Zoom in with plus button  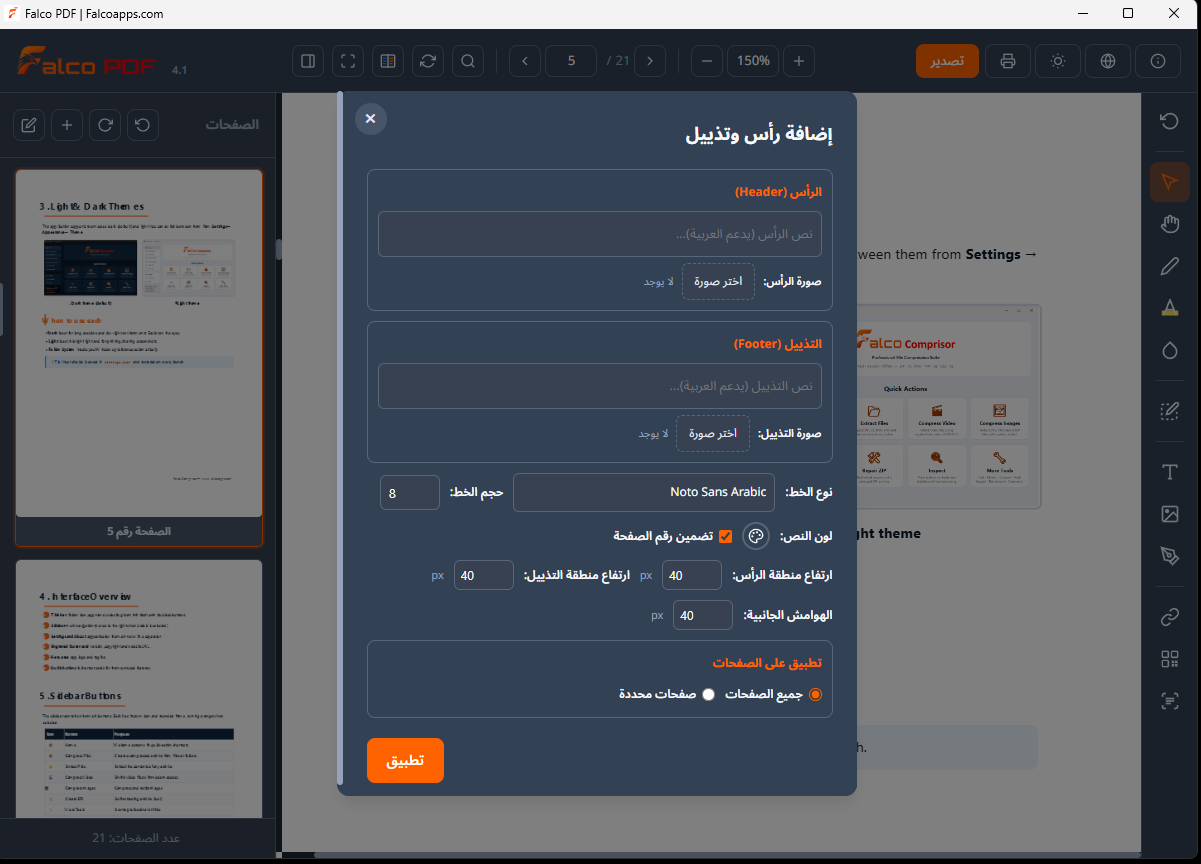click(798, 61)
